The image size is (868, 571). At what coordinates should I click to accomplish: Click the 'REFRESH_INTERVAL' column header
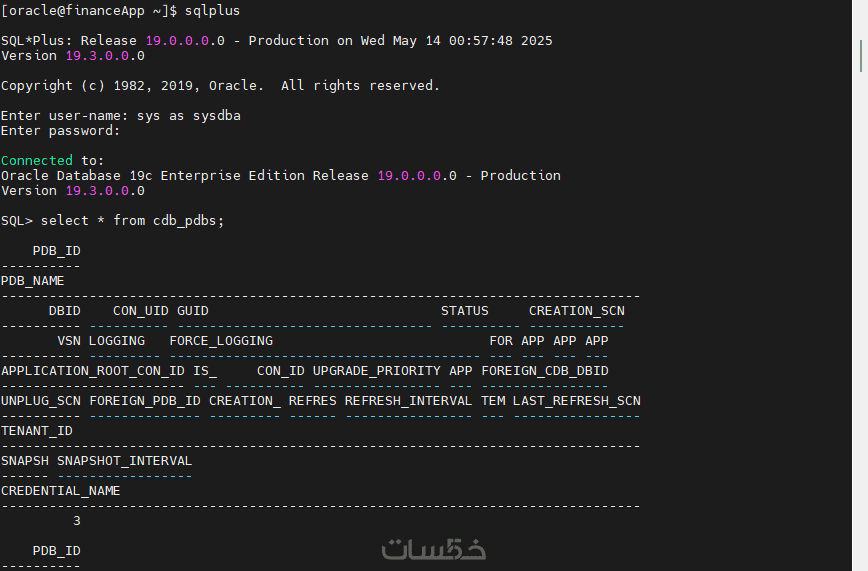pos(409,400)
